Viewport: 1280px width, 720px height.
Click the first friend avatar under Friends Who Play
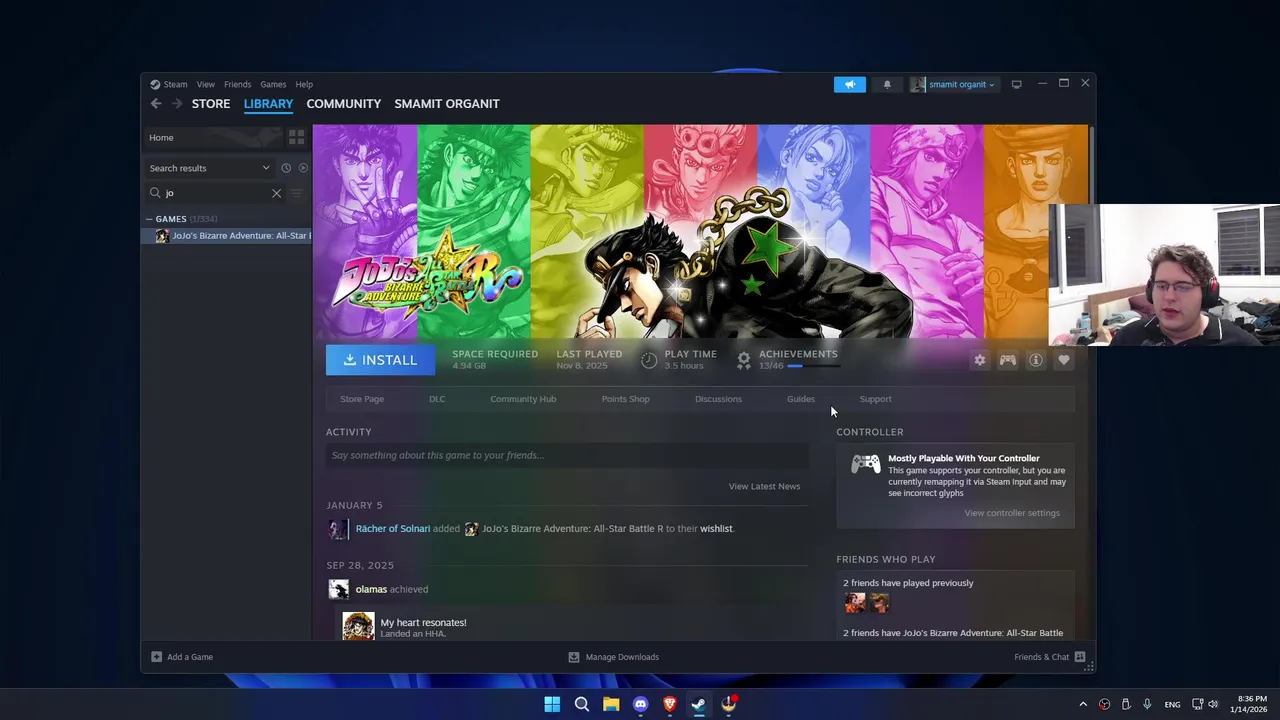pos(855,602)
